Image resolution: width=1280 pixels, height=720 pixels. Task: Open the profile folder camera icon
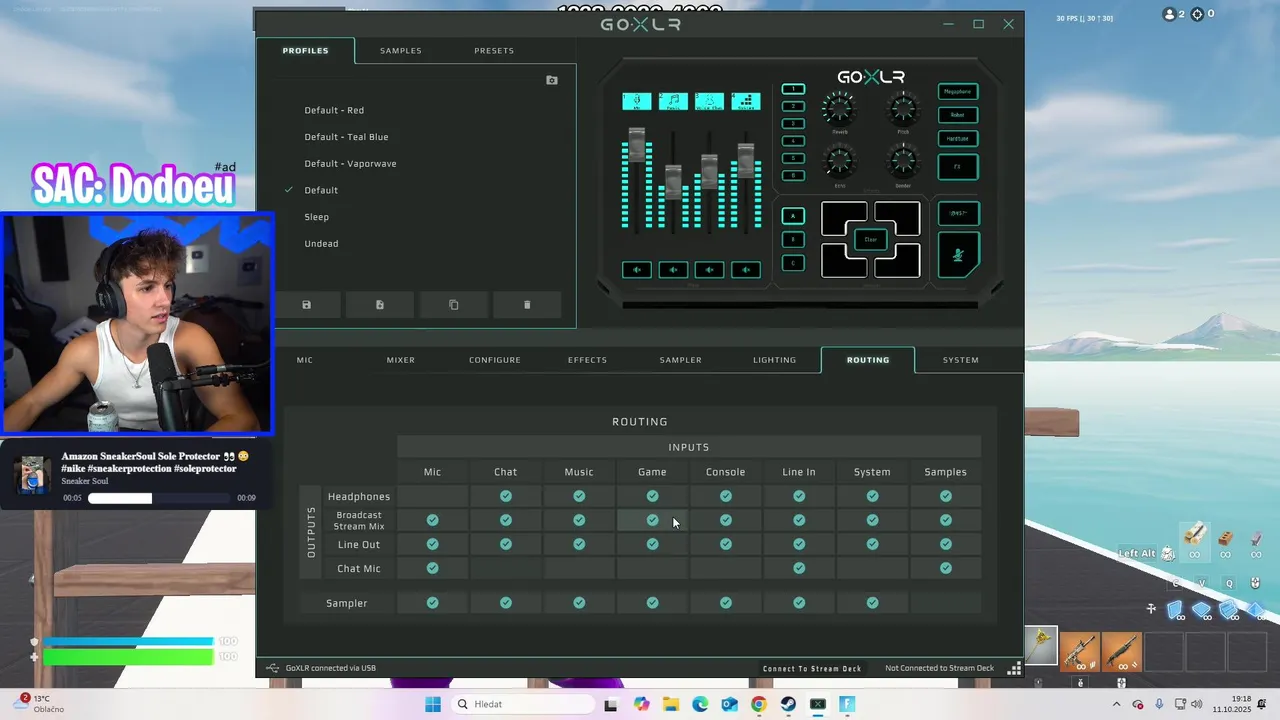(552, 80)
